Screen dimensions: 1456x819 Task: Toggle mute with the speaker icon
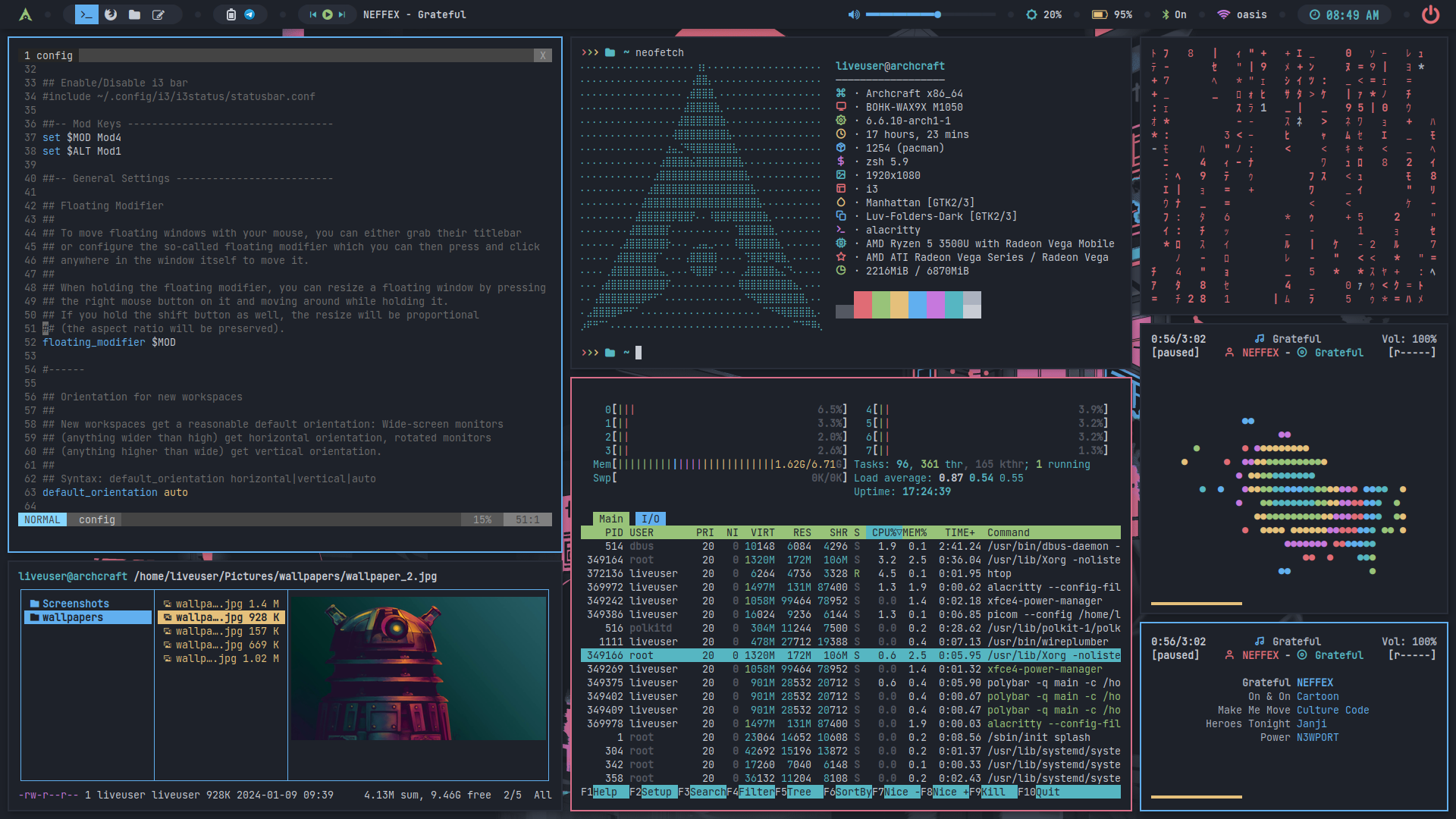tap(853, 14)
